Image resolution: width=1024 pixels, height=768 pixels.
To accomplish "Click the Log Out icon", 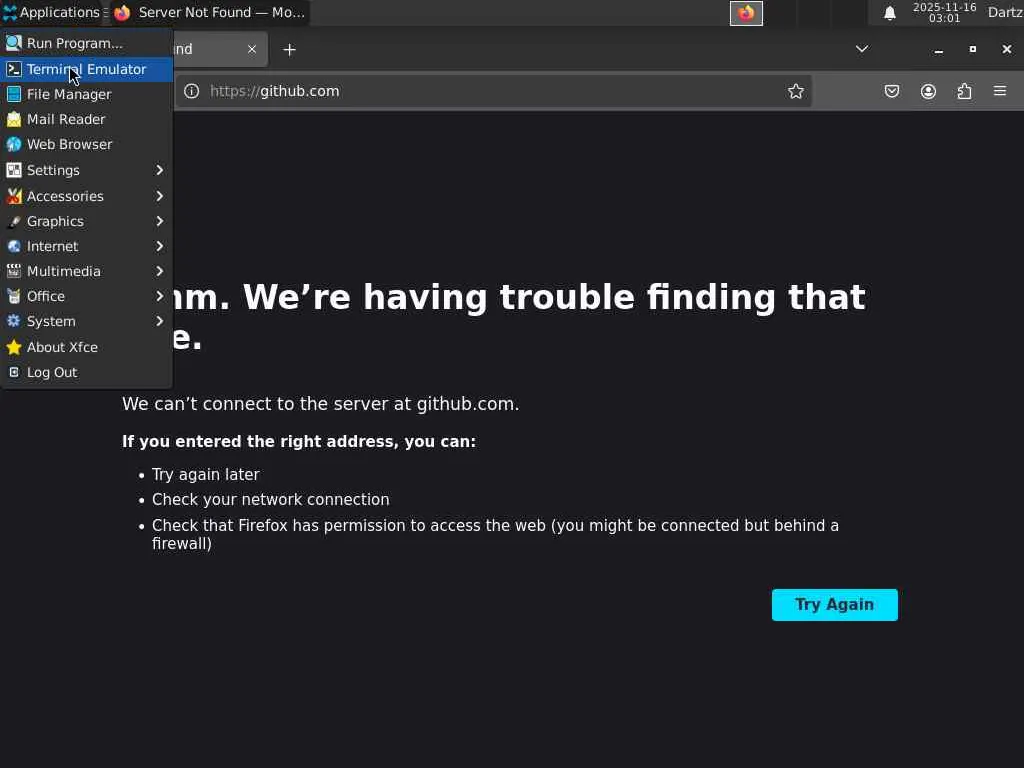I will coord(14,372).
